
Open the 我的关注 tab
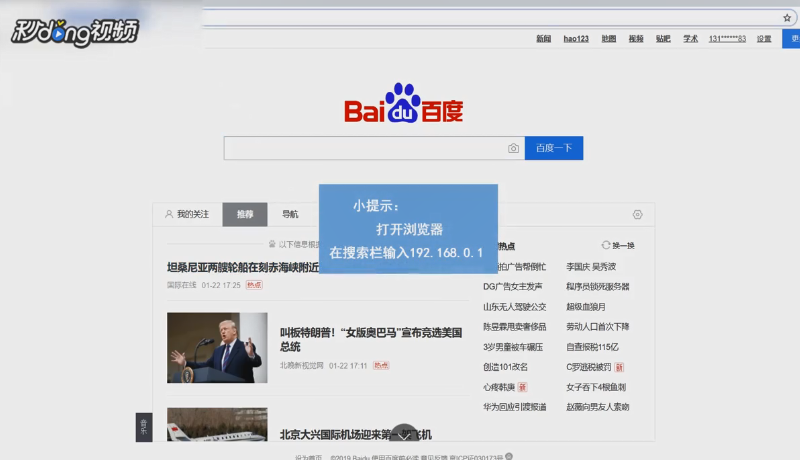(187, 214)
